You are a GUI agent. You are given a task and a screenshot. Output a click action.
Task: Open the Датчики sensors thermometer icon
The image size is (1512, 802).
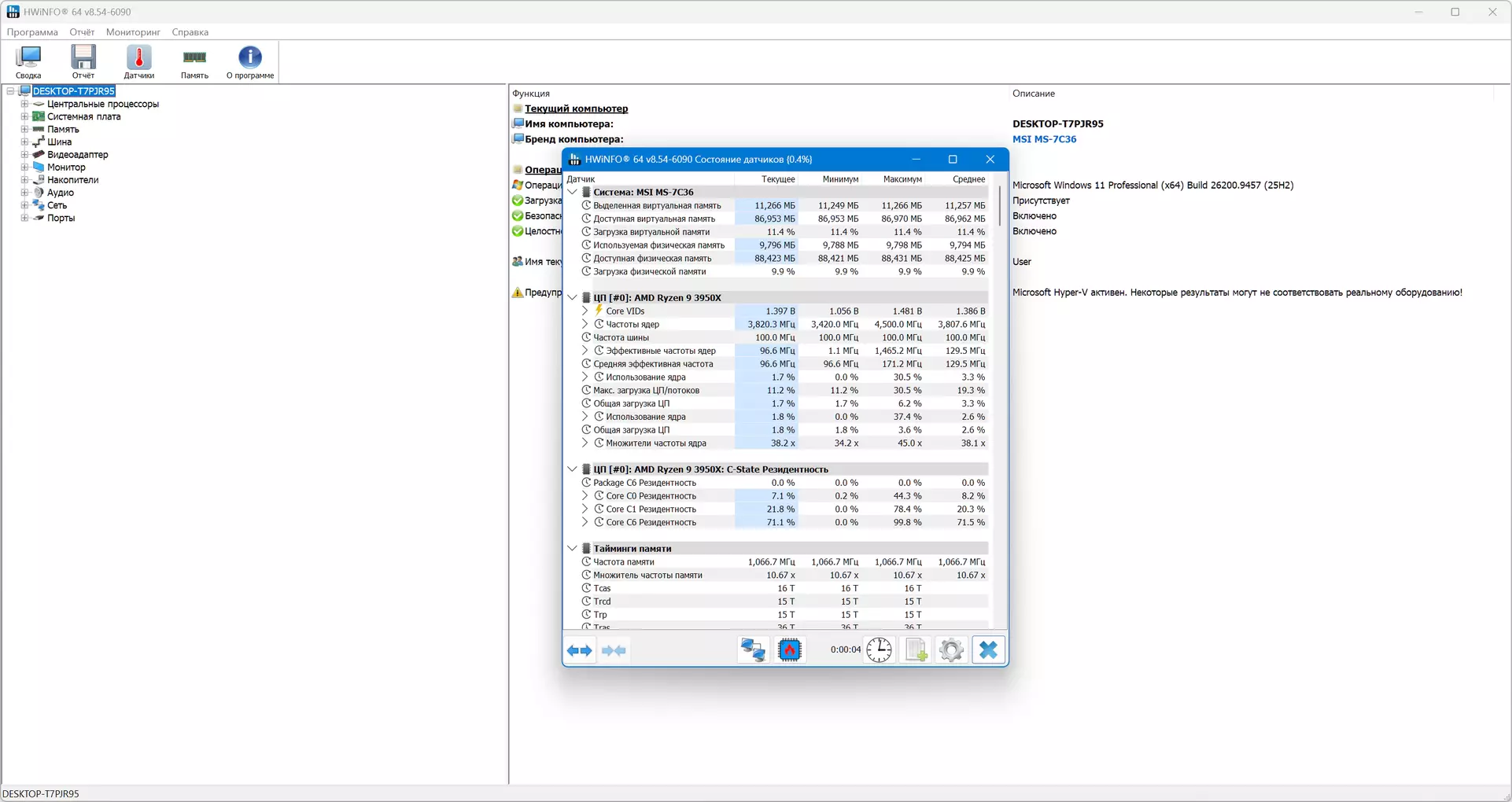(139, 62)
